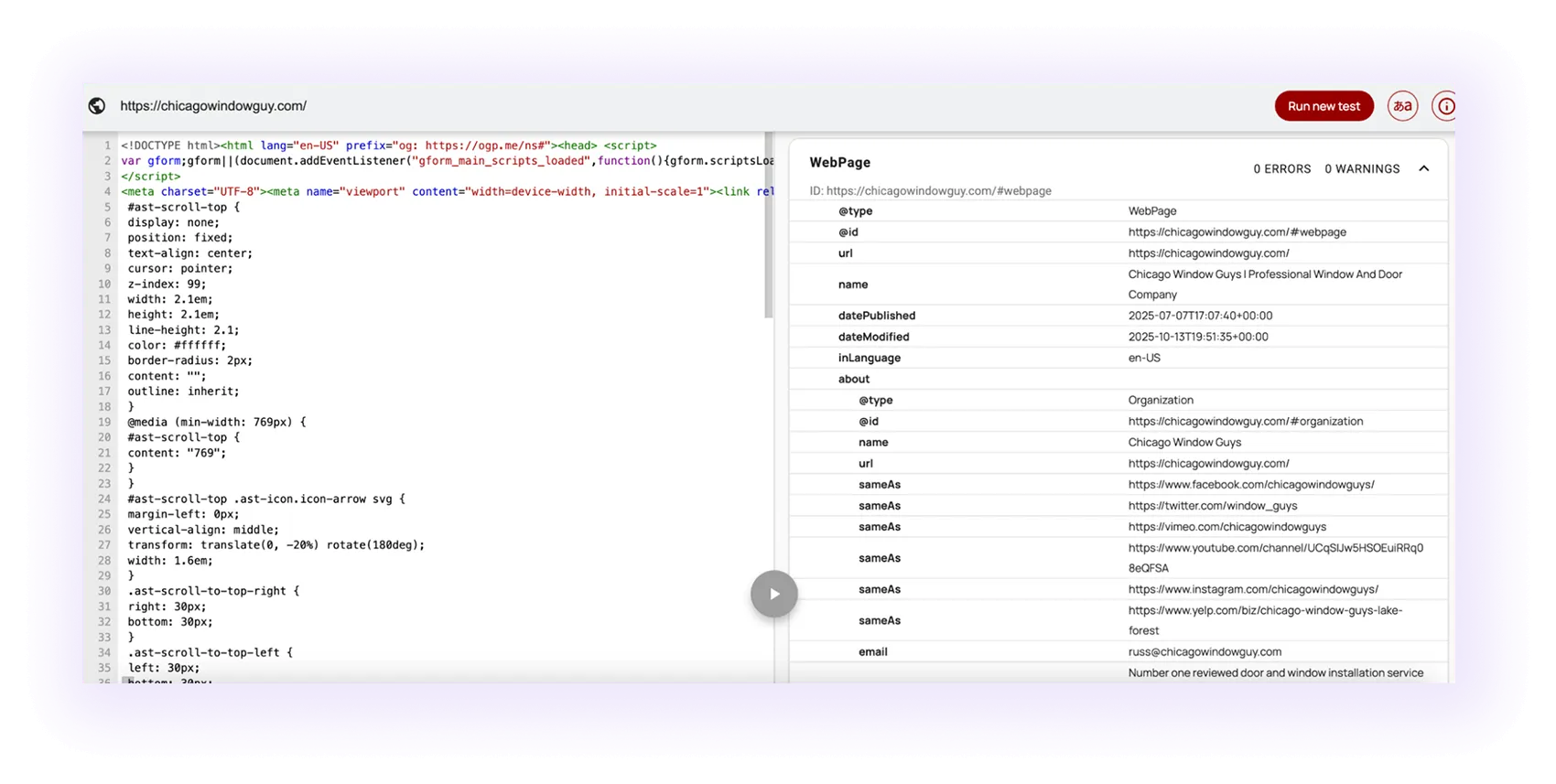1556x784 pixels.
Task: Click the code line .ast-scroll-to-top-right {
Action: pyautogui.click(x=213, y=591)
